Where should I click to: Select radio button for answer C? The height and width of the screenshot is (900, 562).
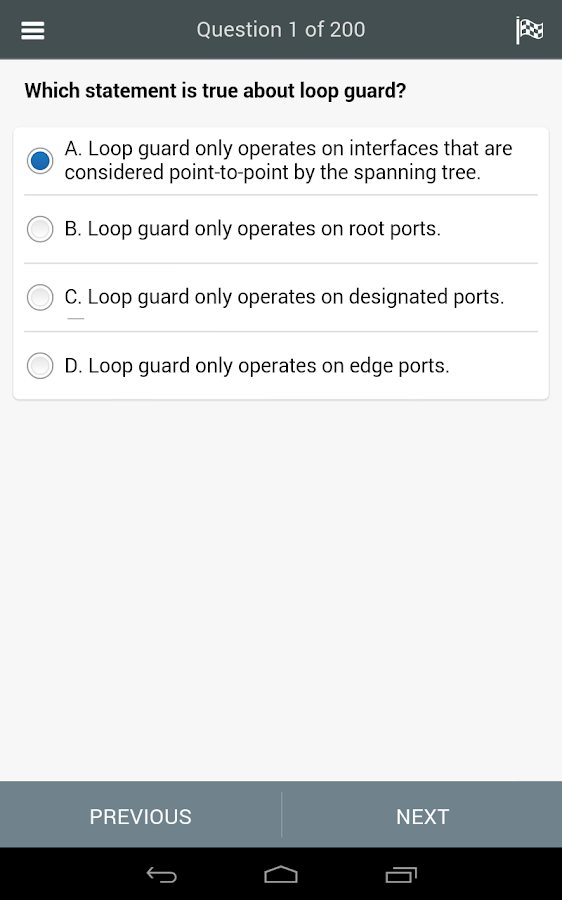[40, 297]
